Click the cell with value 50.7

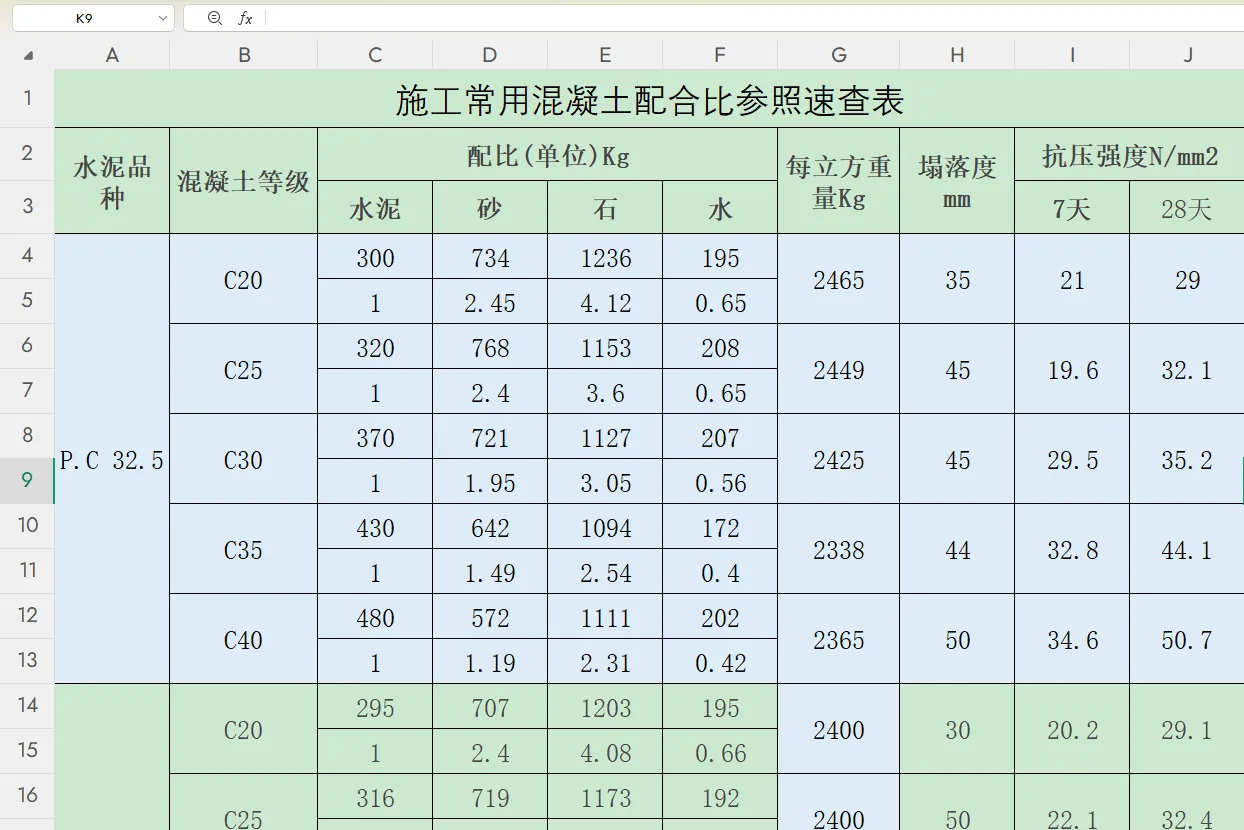coord(1186,638)
